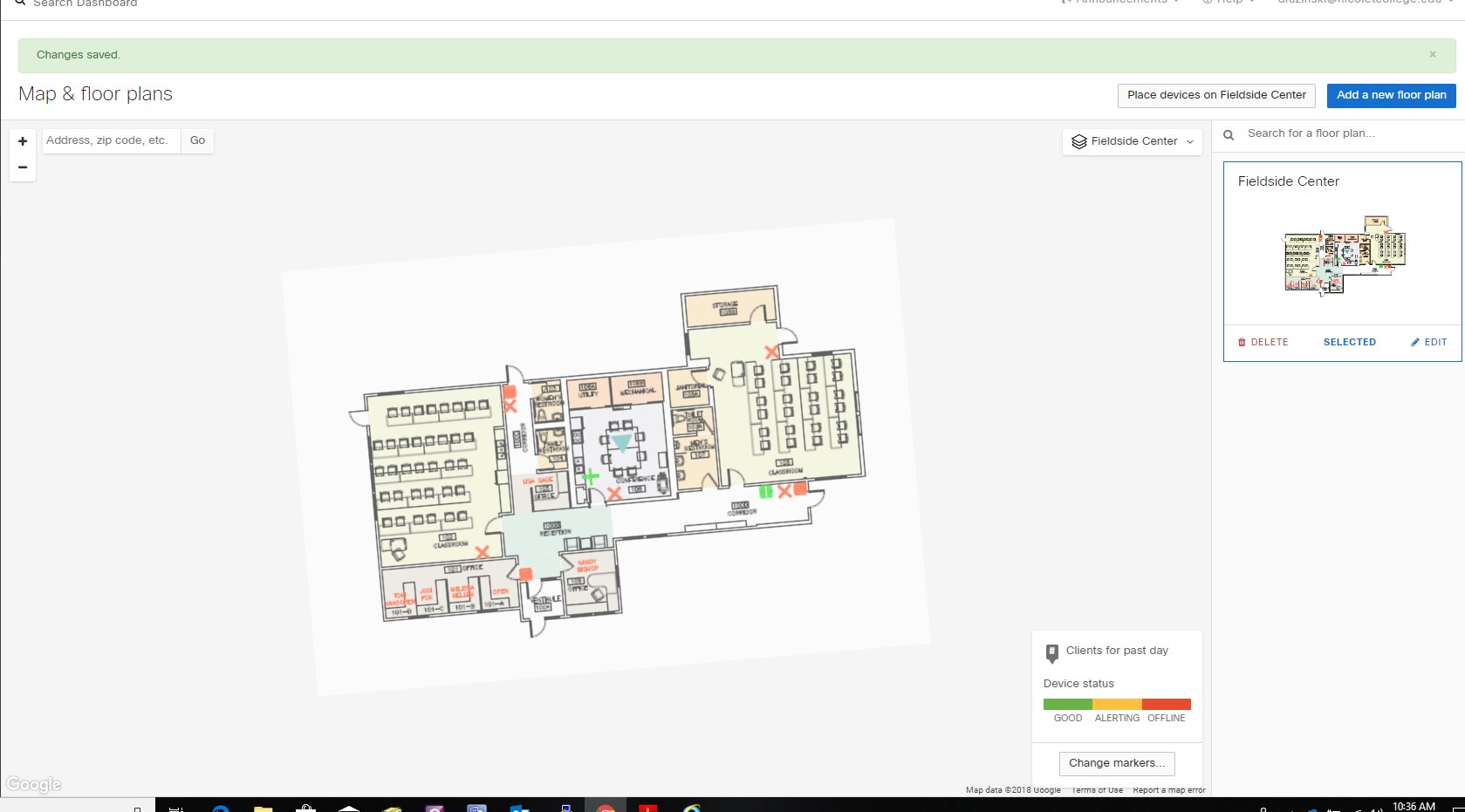The width and height of the screenshot is (1465, 812).
Task: Click the magnifier icon in floor plan search
Action: (1228, 133)
